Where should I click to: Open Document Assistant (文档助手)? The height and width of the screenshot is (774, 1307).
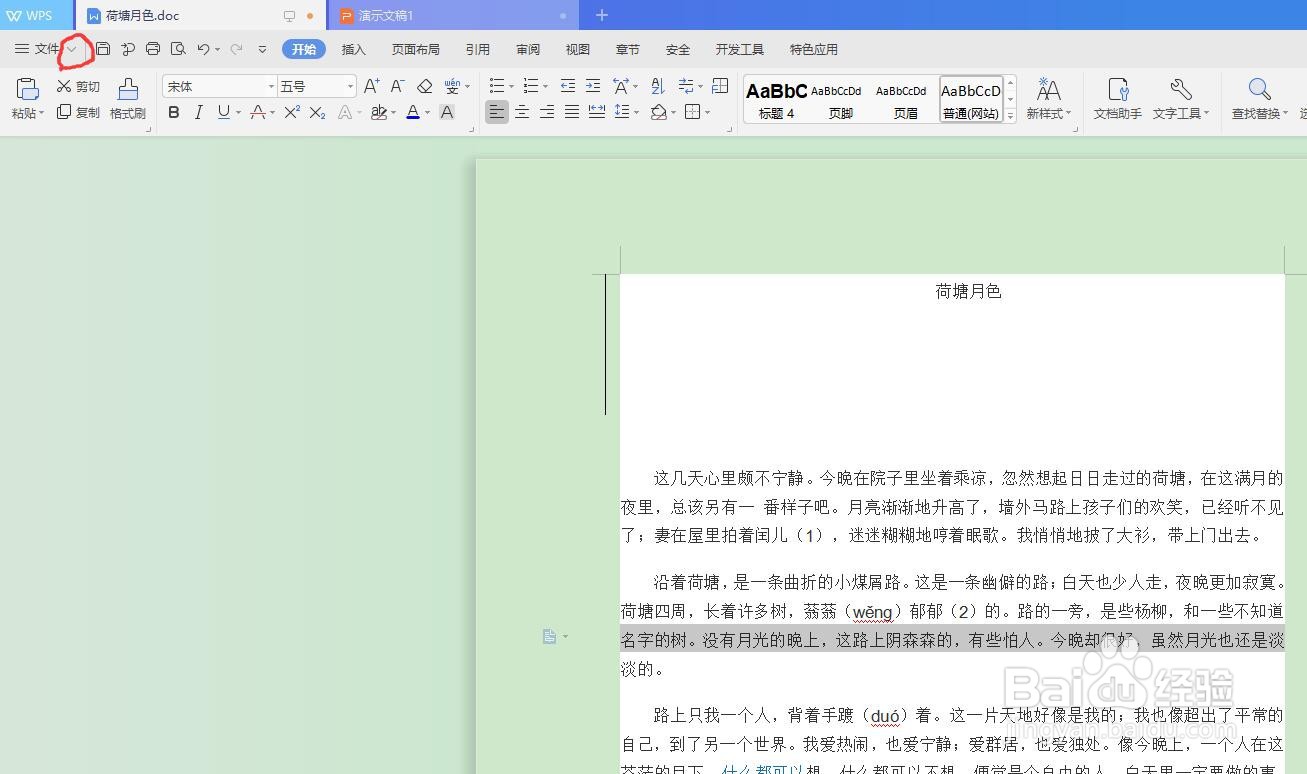pos(1118,99)
